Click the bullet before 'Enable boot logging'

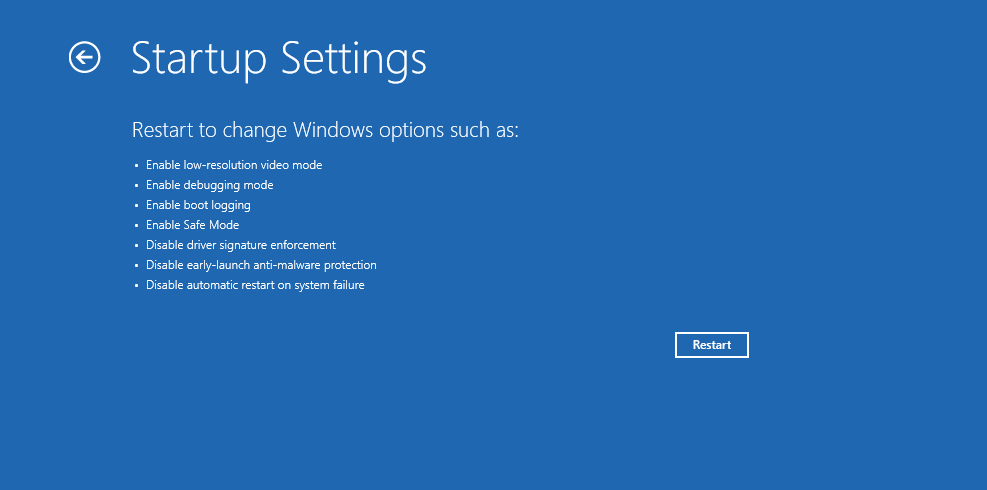135,206
